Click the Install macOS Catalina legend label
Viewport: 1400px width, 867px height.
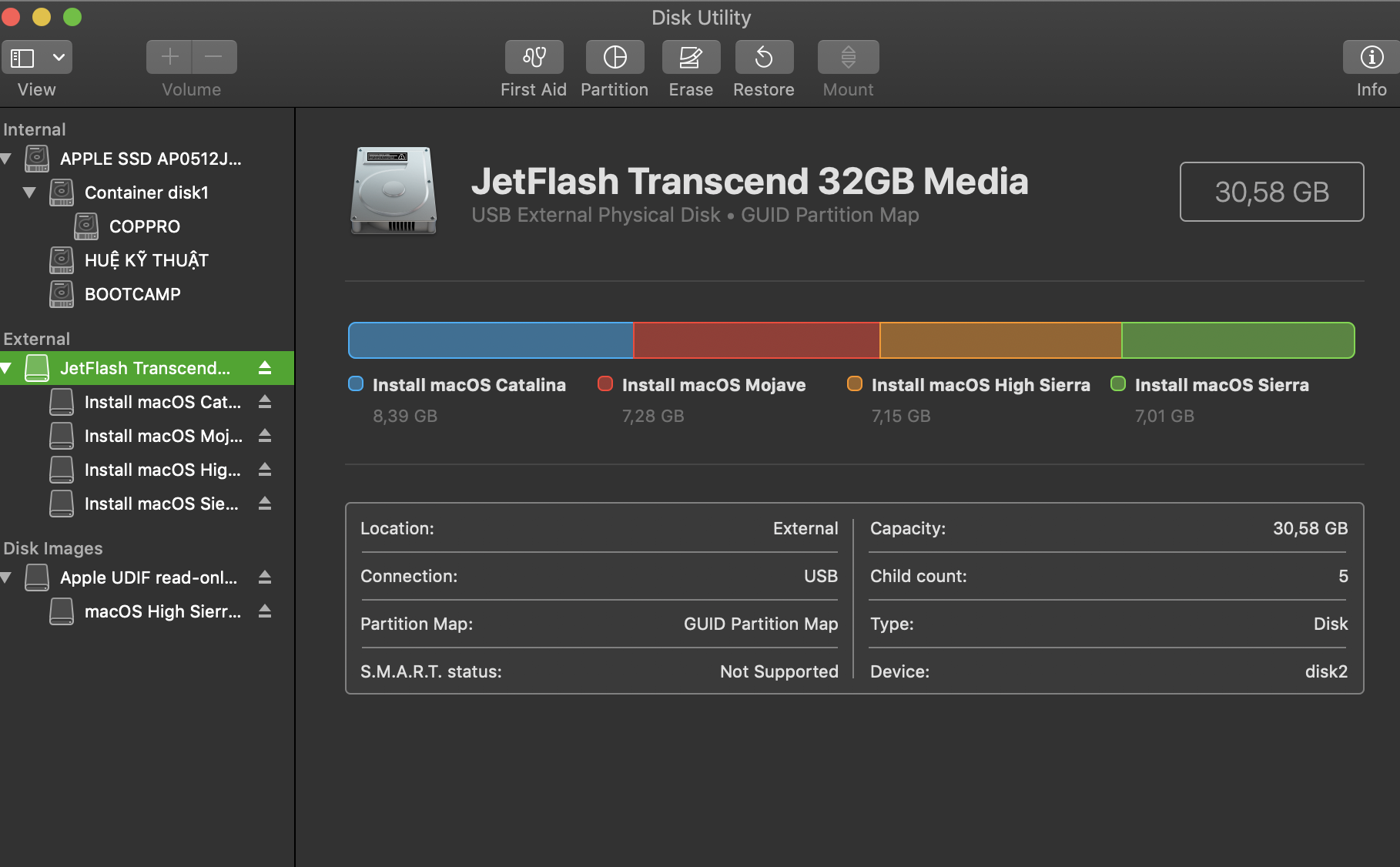click(469, 385)
